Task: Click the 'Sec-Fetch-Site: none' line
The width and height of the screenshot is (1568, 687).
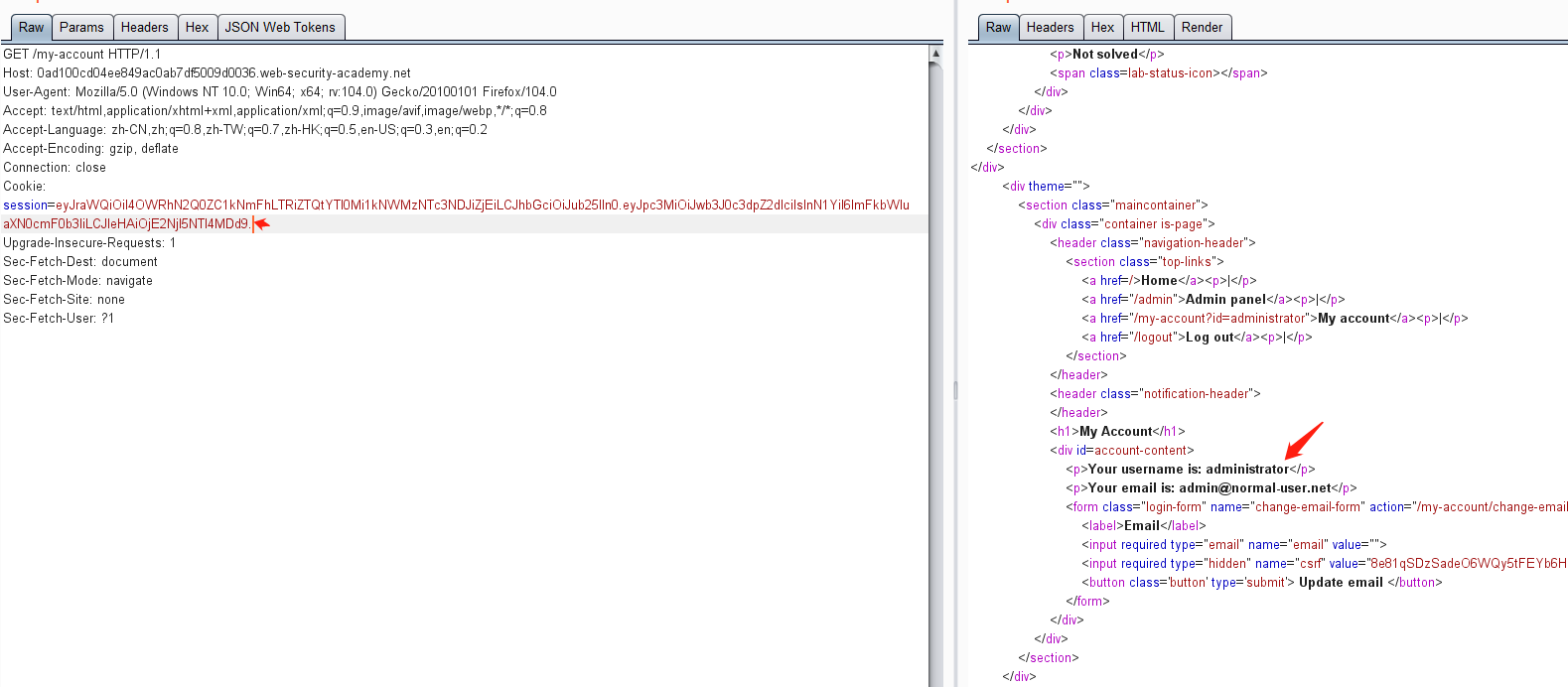Action: point(65,300)
